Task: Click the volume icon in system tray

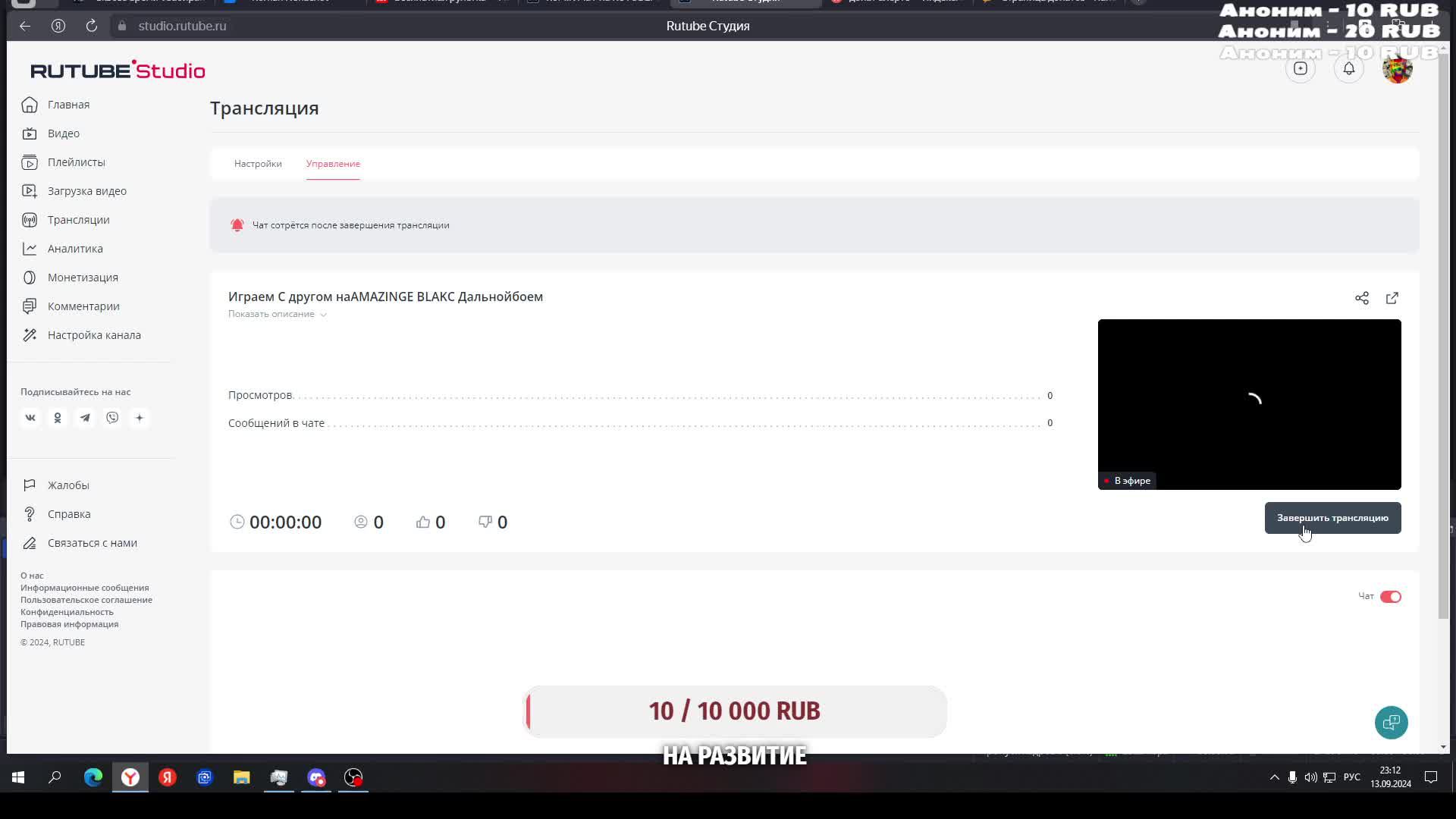Action: [1310, 777]
